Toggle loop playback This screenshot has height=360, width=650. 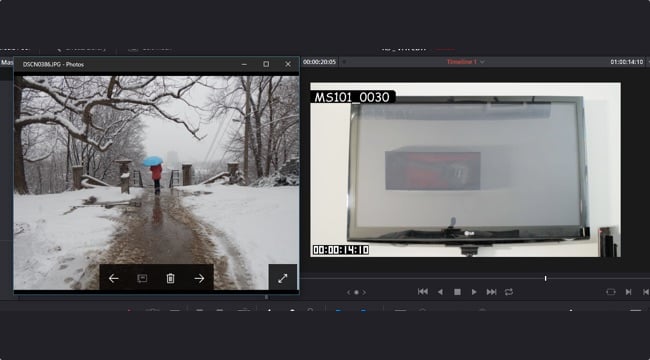(509, 292)
